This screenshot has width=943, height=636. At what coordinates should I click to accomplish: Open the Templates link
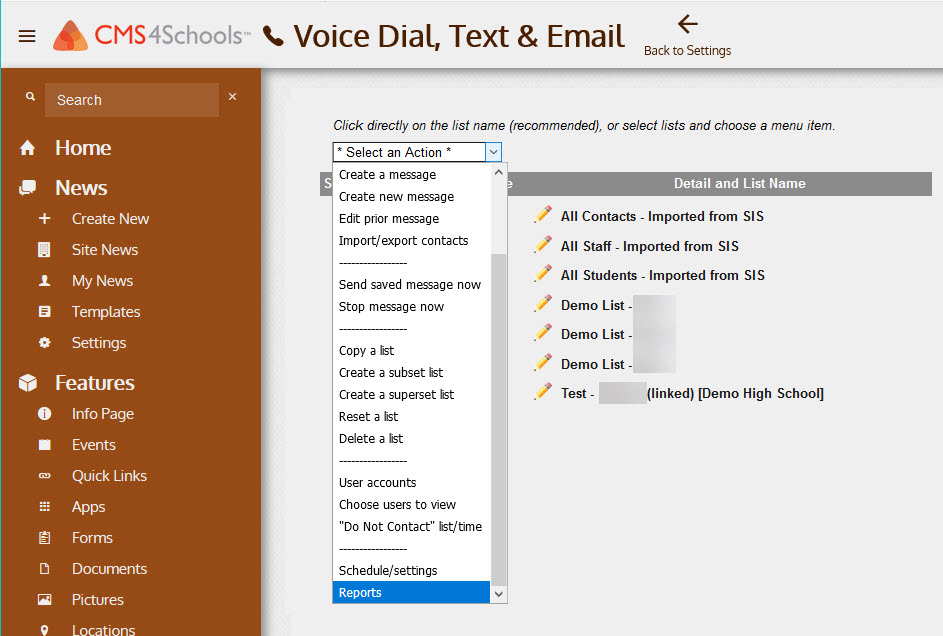(x=106, y=311)
